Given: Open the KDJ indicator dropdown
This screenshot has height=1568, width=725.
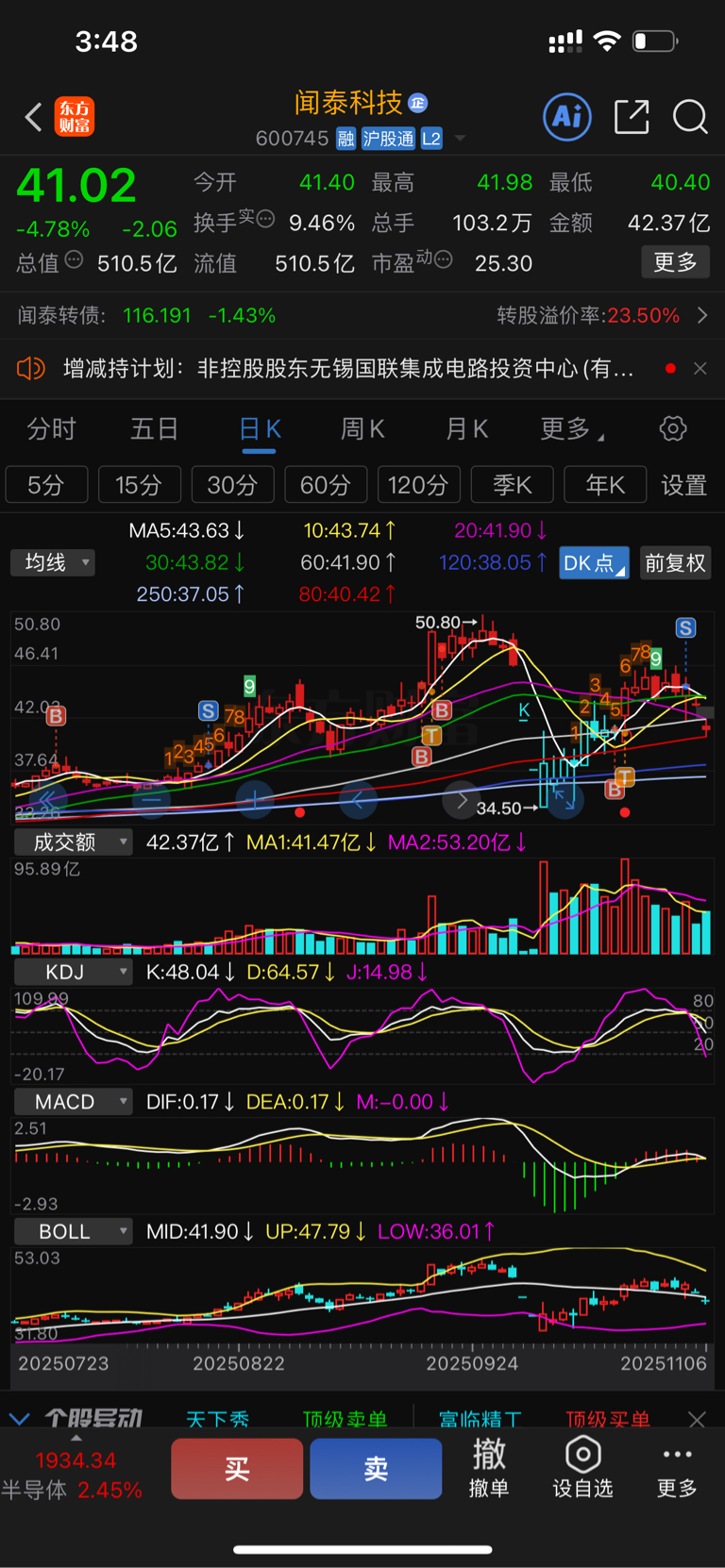Looking at the screenshot, I should [73, 972].
